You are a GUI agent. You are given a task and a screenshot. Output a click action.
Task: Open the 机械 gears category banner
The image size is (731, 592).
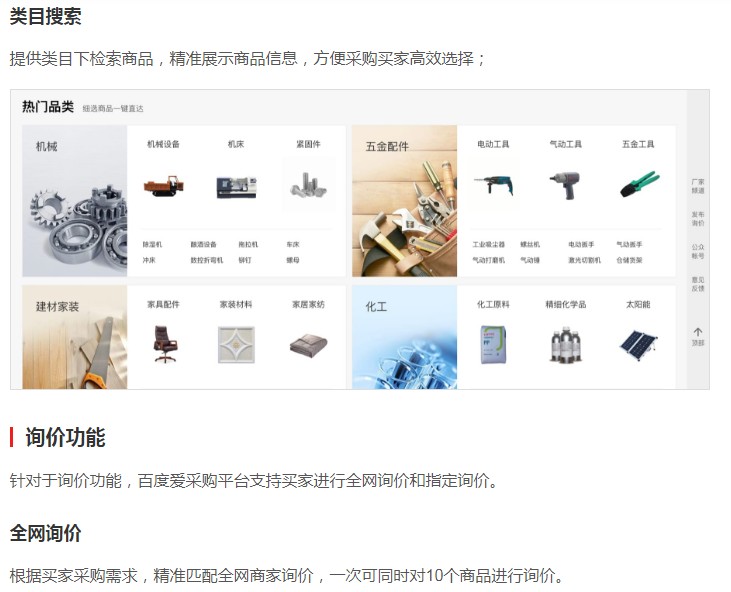(x=75, y=201)
